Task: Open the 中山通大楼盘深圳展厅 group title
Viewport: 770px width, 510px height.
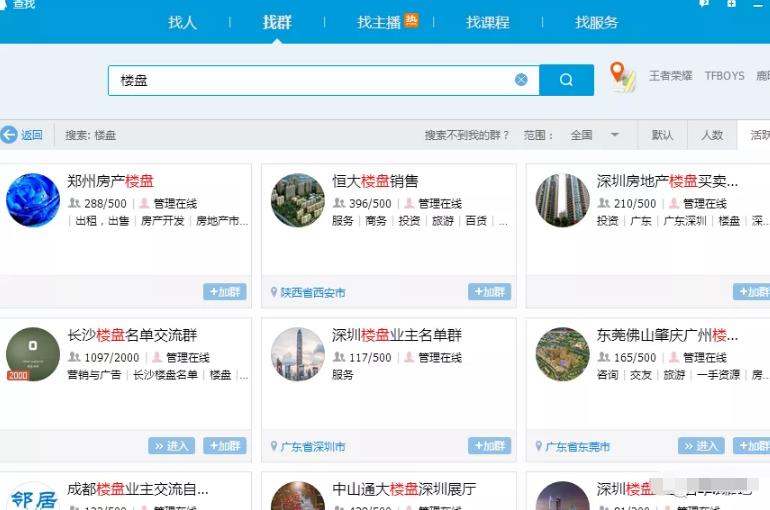Action: click(x=404, y=489)
